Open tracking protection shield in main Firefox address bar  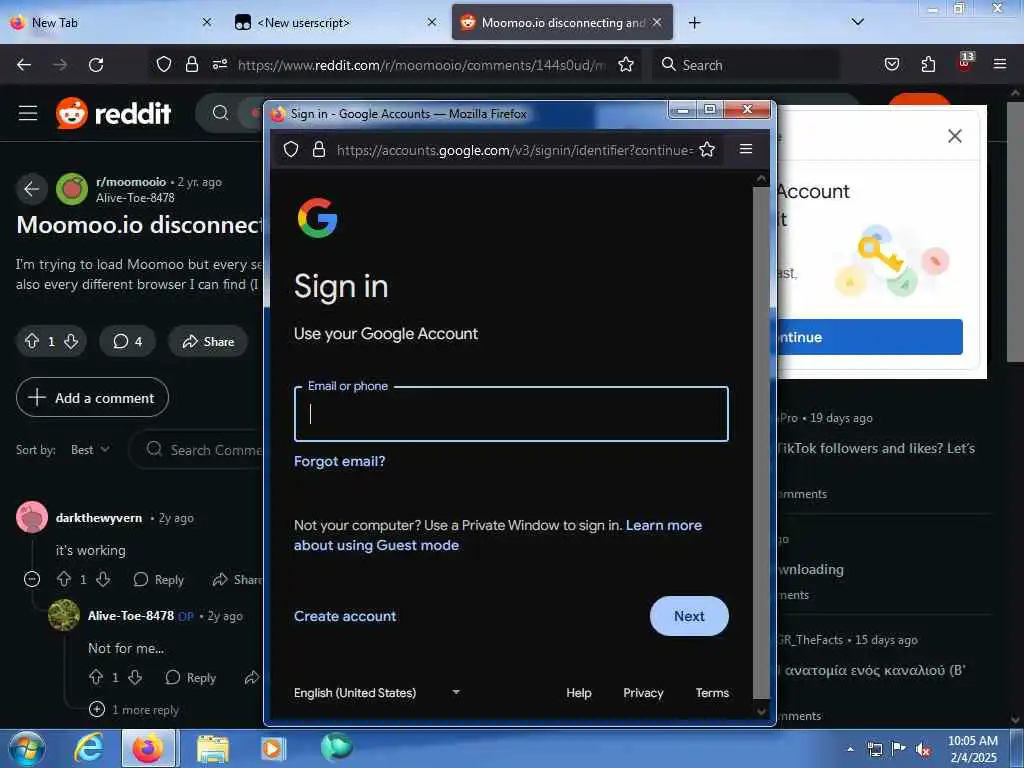coord(164,64)
